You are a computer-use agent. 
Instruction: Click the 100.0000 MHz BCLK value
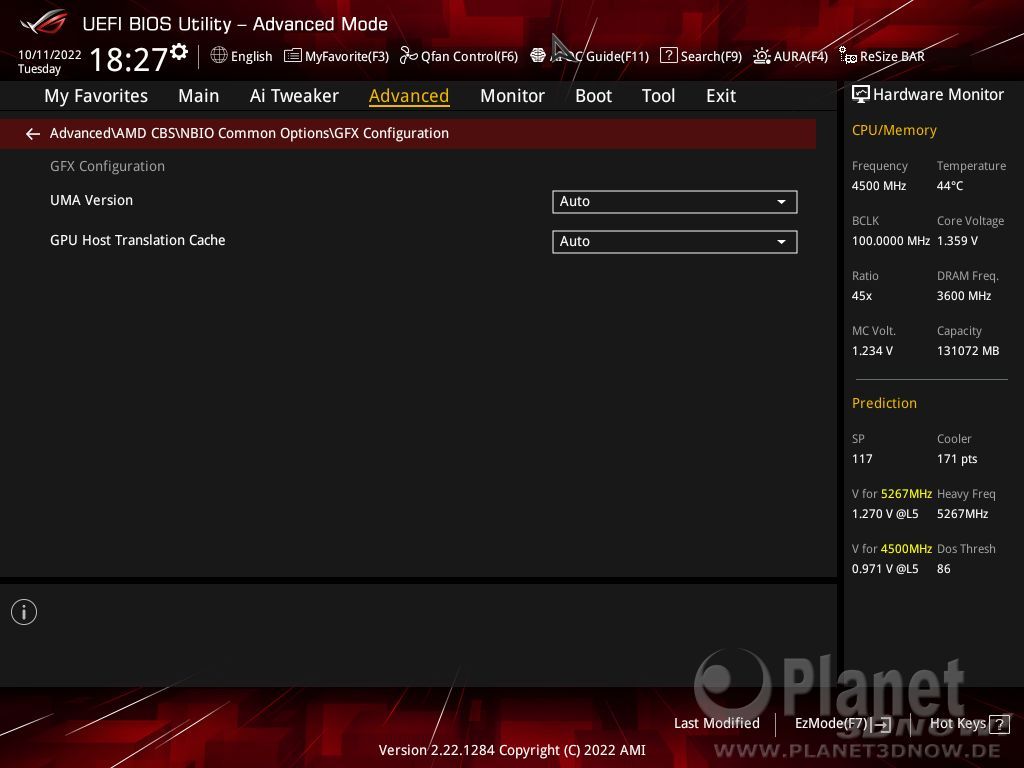(x=891, y=241)
